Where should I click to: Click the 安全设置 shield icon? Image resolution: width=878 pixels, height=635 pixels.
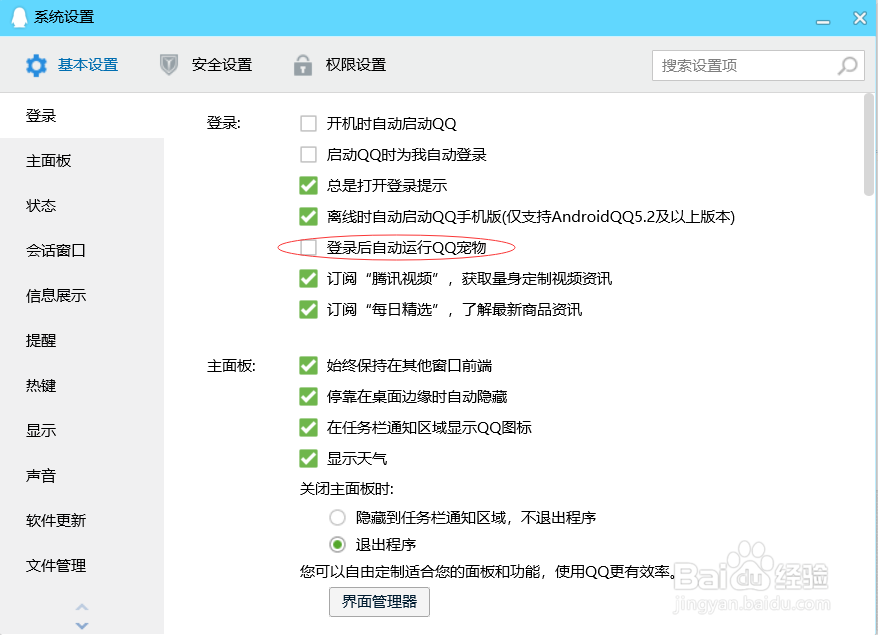pos(168,64)
